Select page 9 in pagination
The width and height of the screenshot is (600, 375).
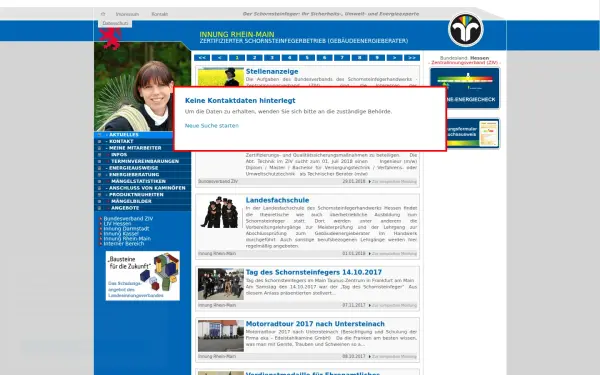[x=377, y=58]
